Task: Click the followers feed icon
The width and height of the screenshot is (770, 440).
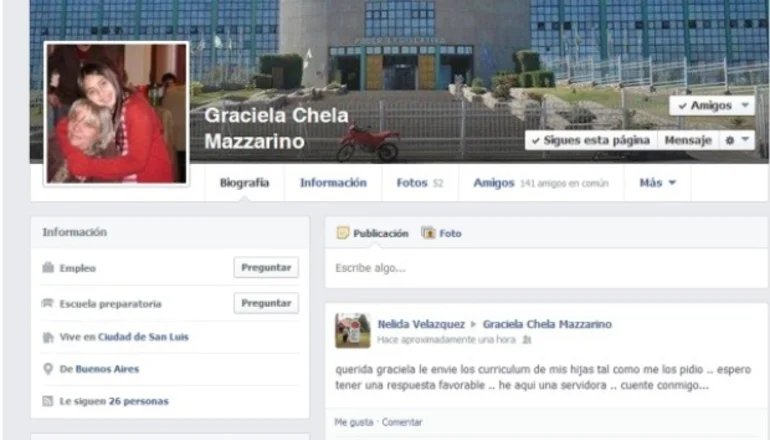Action: point(48,401)
